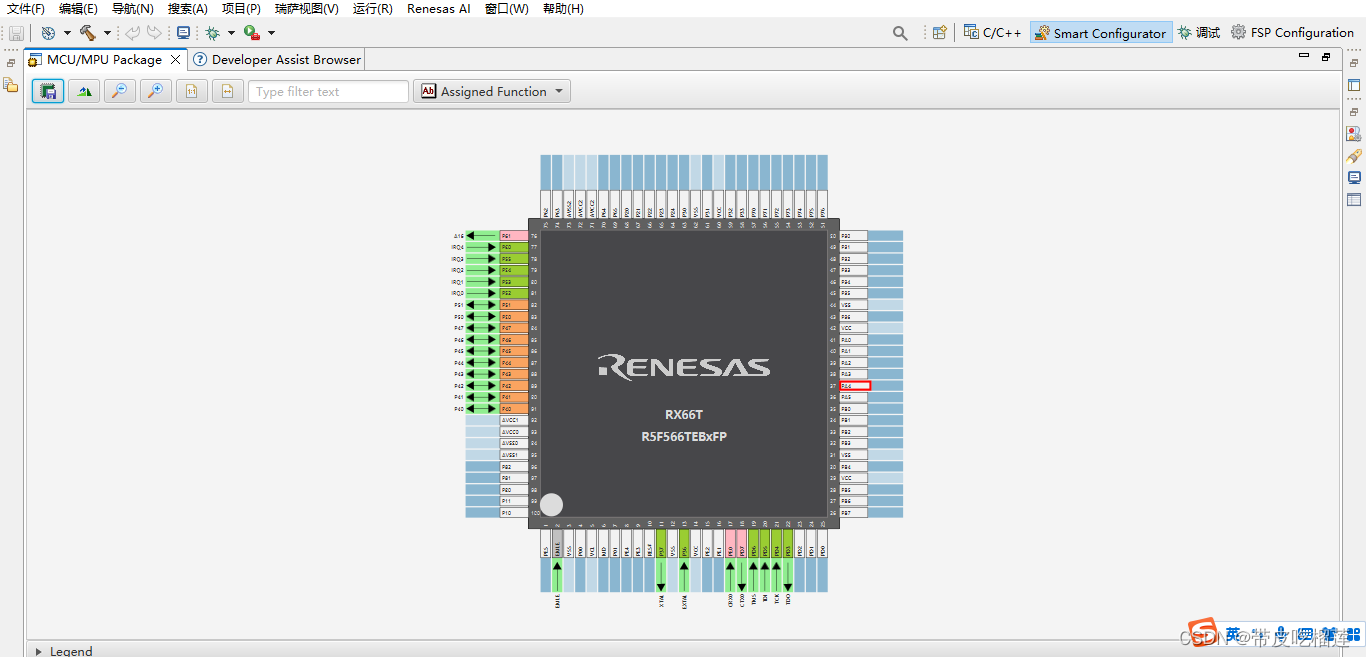Maximize the MCU/MPU Package view panel
Viewport: 1366px width, 657px height.
[1326, 57]
